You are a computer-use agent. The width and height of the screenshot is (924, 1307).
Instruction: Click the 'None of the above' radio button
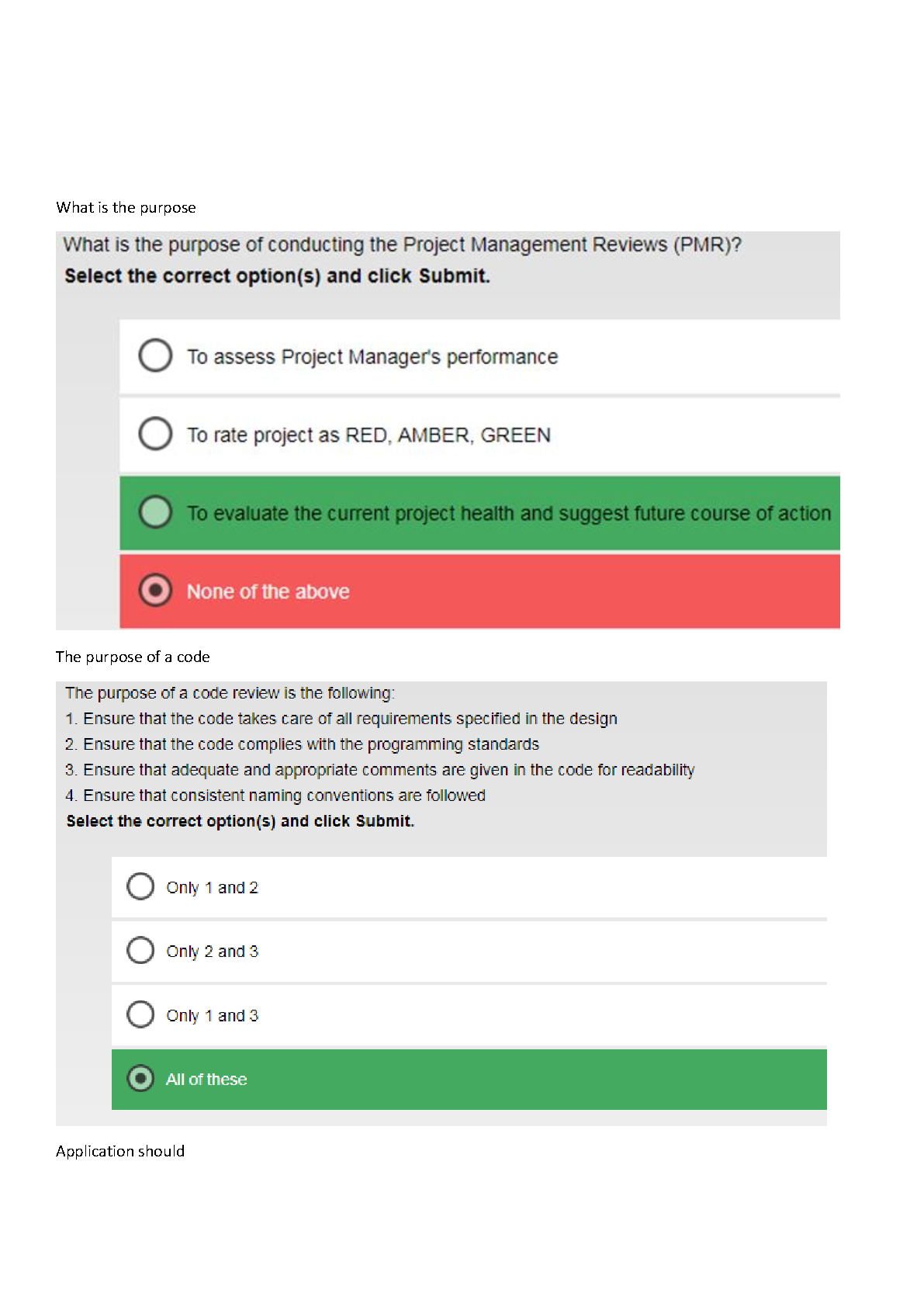[155, 591]
